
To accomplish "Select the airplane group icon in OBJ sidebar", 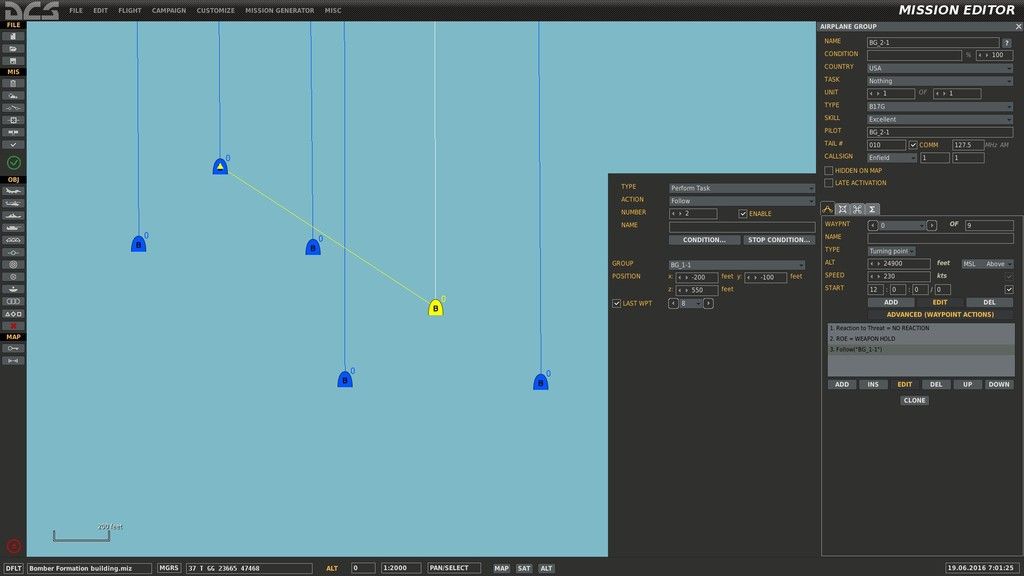I will pyautogui.click(x=14, y=192).
